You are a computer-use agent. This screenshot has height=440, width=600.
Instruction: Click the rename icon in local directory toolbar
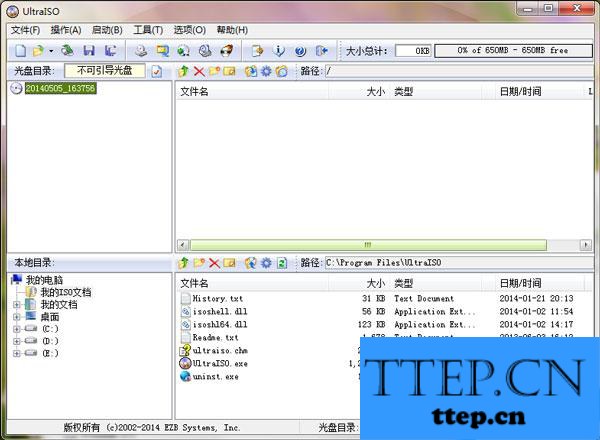[229, 263]
